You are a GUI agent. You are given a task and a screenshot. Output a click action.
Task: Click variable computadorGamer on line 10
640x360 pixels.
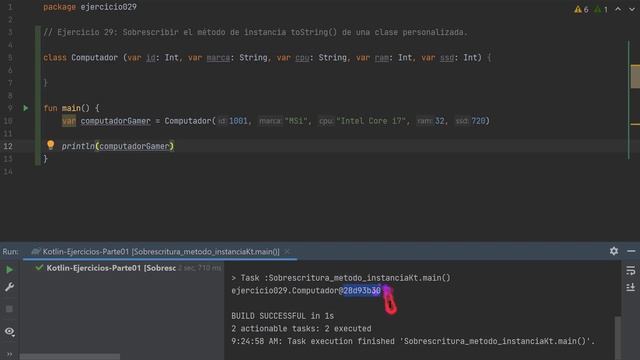[x=116, y=121]
